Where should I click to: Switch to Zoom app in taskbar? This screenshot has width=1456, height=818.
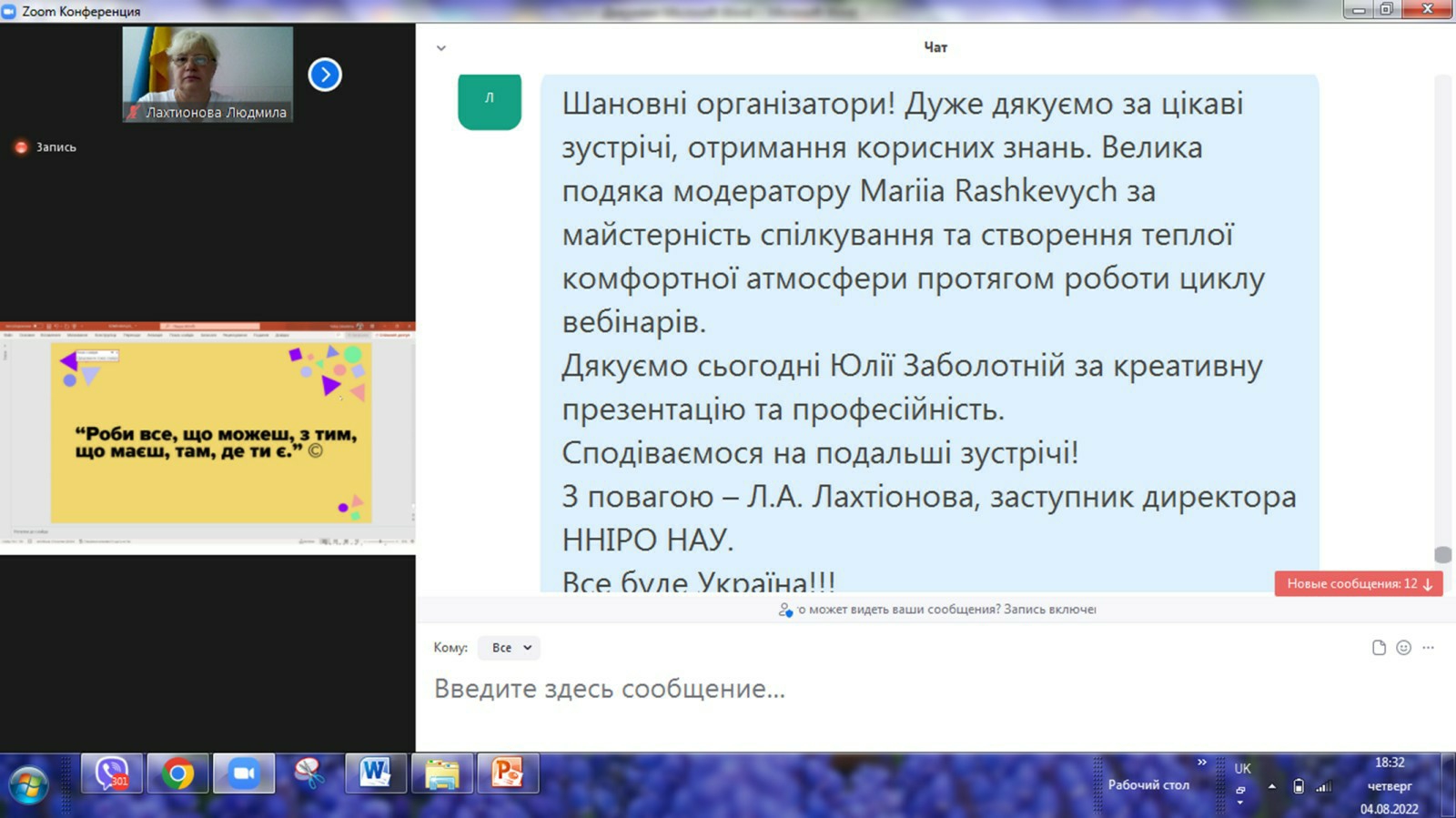(244, 773)
